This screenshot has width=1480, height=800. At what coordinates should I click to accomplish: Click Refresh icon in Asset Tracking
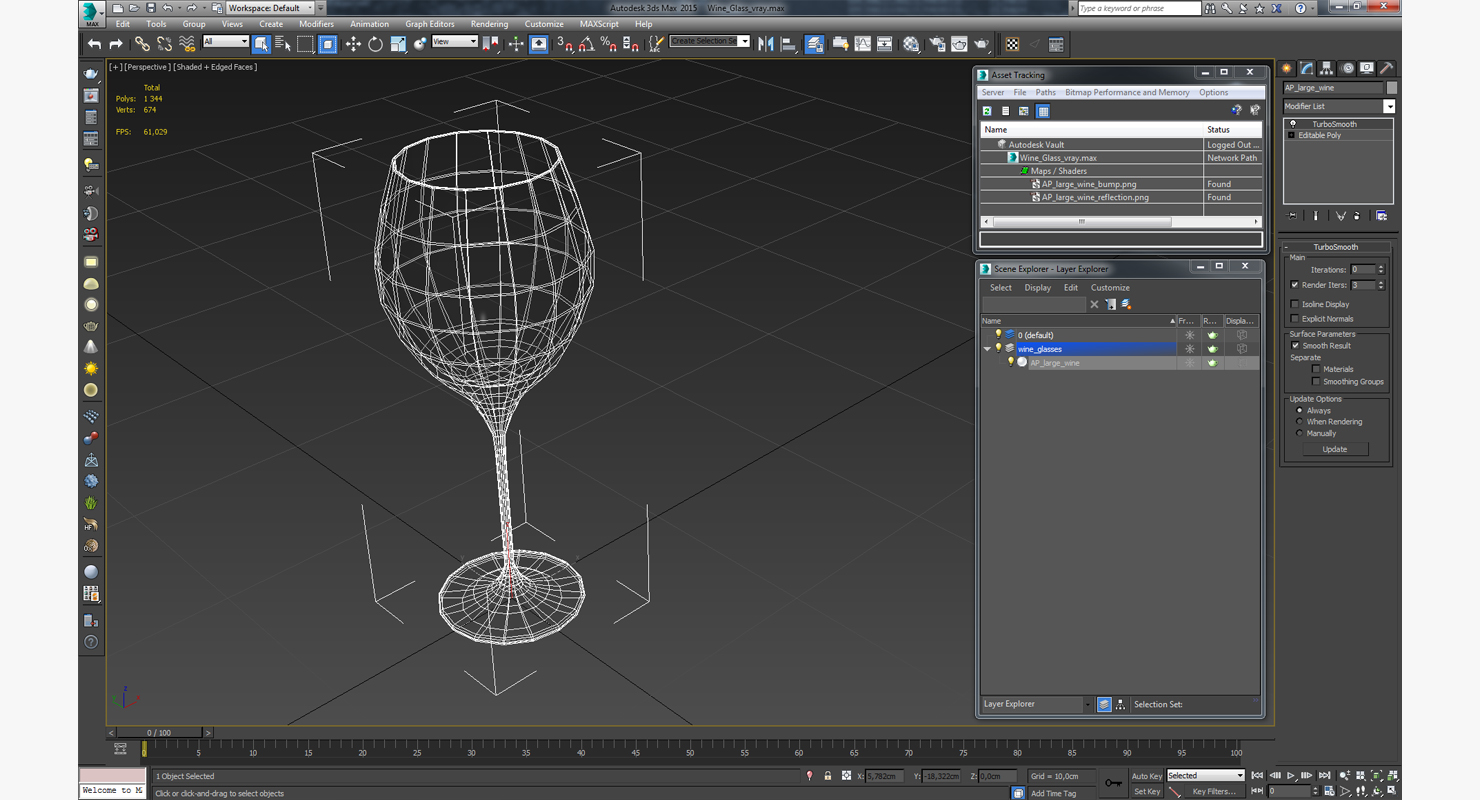[x=987, y=111]
